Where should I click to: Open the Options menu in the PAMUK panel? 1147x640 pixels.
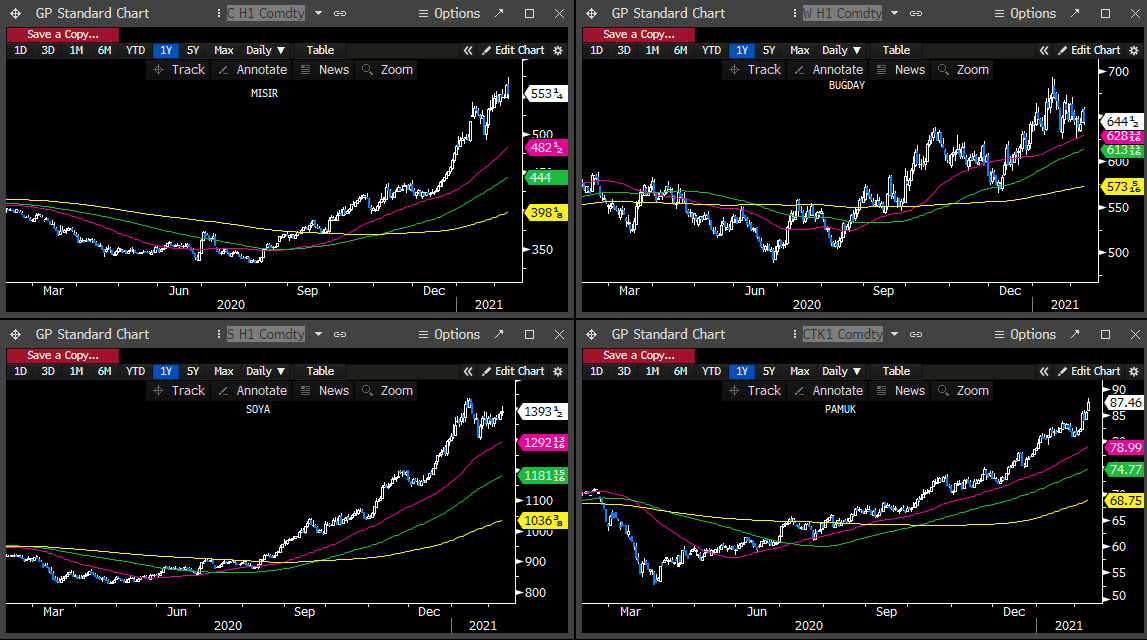[1025, 334]
